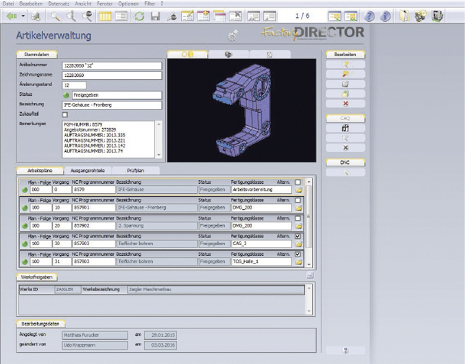This screenshot has width=465, height=364.
Task: Click the blue help question mark icon
Action: [x=369, y=16]
